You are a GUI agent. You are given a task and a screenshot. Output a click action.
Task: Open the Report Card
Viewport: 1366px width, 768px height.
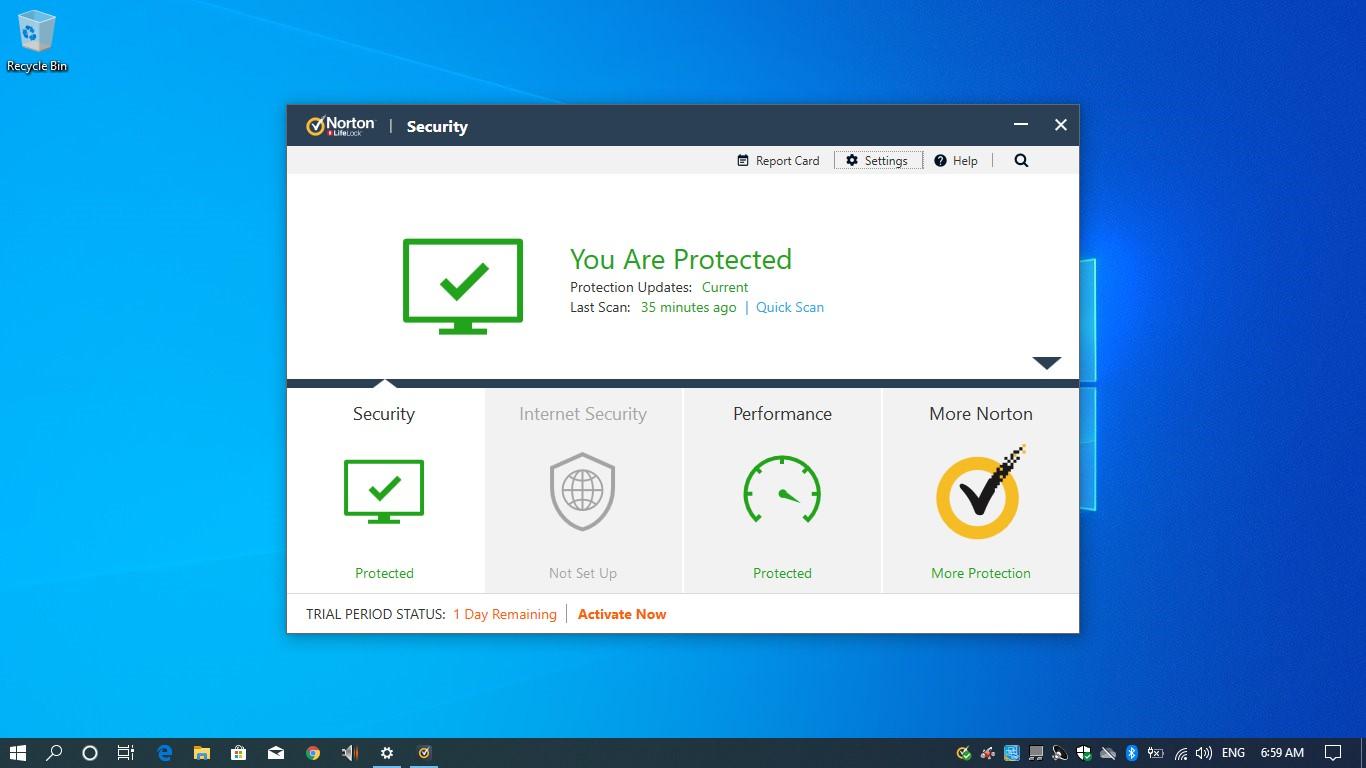[778, 160]
